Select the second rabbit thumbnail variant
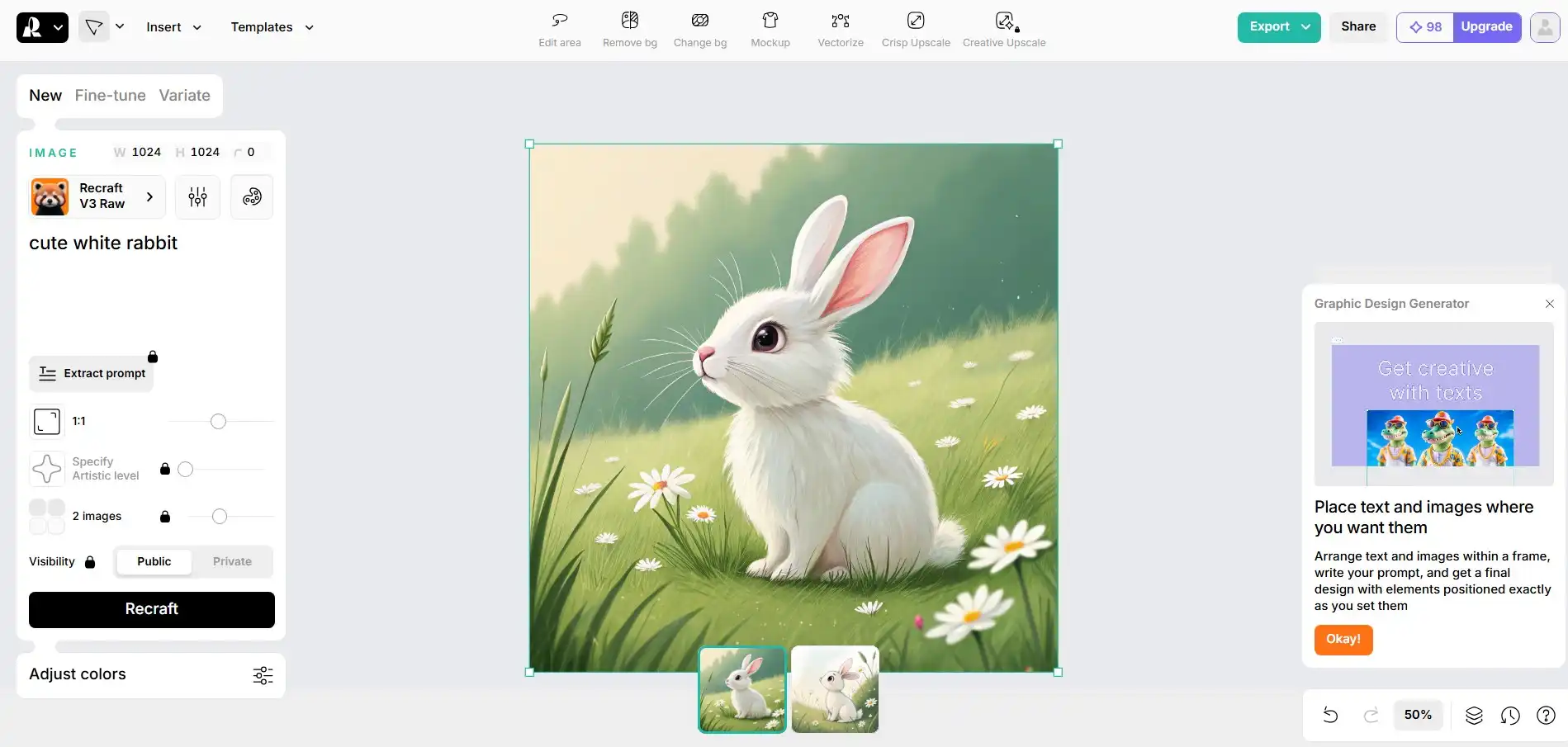The width and height of the screenshot is (1568, 747). coord(835,689)
